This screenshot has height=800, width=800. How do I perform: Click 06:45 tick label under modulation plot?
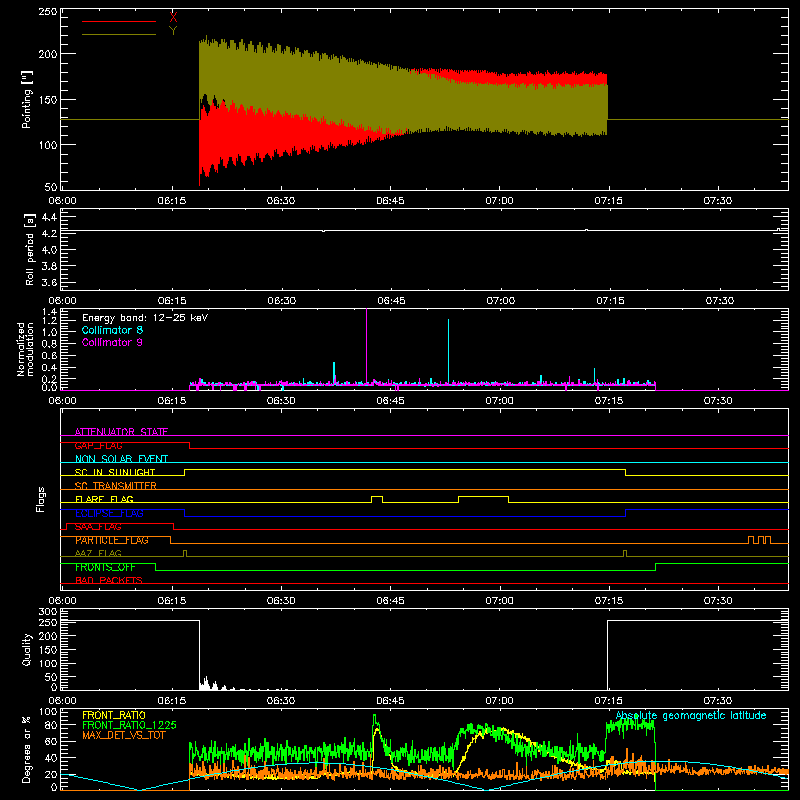pyautogui.click(x=390, y=401)
